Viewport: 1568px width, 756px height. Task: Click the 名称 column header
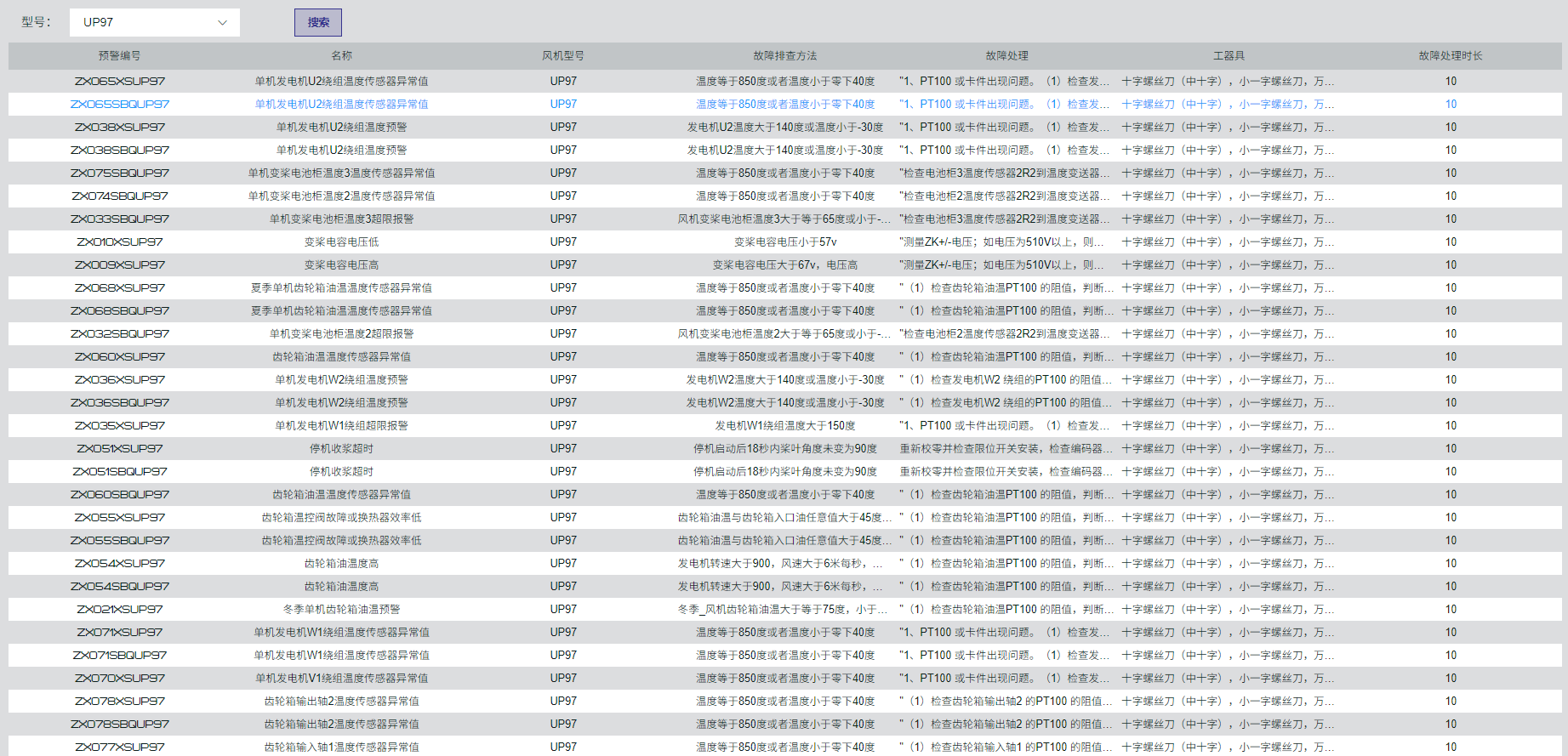click(x=341, y=56)
